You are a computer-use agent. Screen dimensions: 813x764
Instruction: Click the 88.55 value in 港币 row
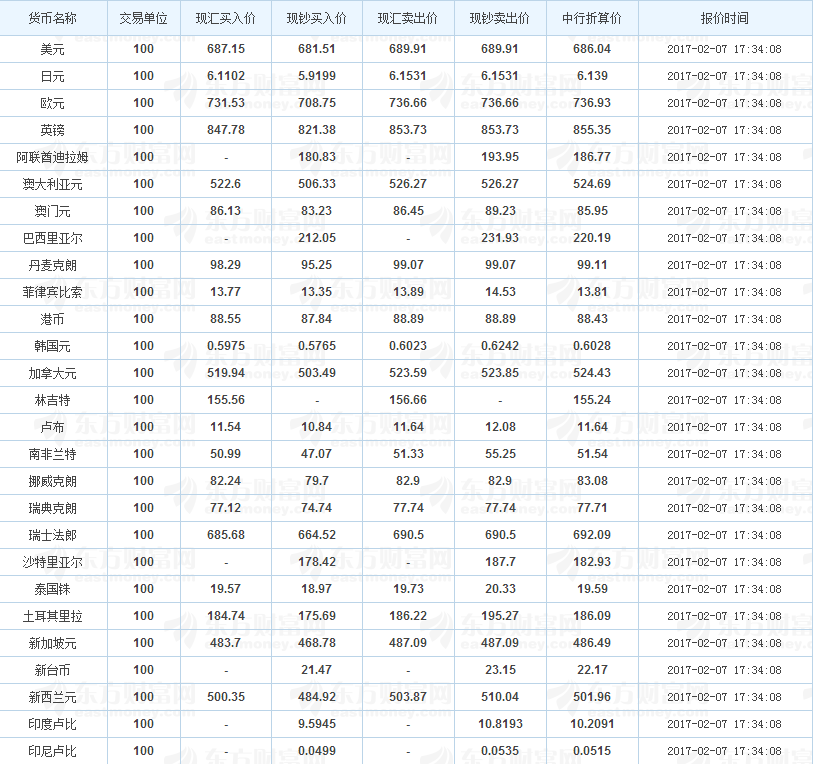tap(226, 318)
